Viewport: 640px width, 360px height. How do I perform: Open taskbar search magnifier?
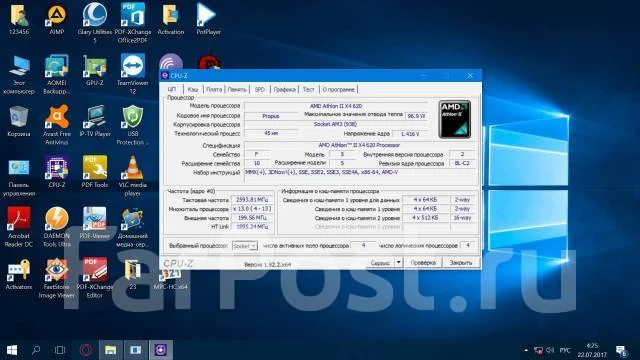click(x=36, y=350)
